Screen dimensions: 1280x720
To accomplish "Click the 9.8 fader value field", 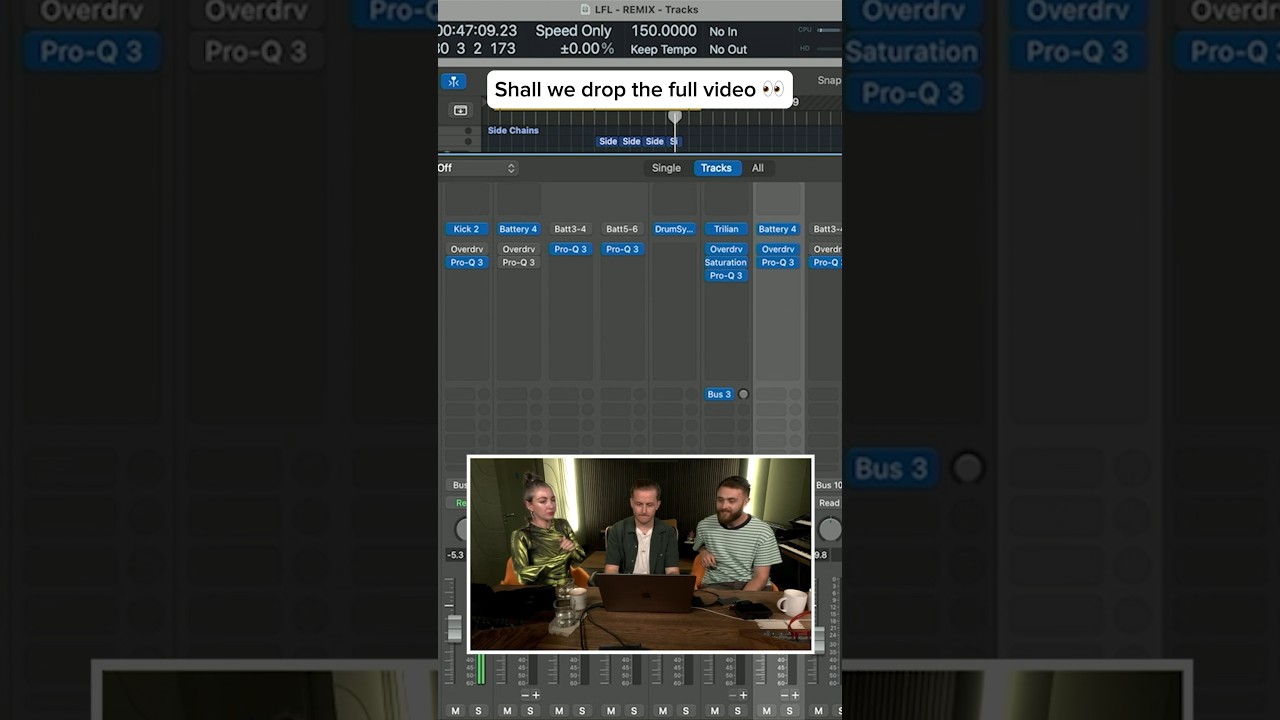I will (x=821, y=555).
